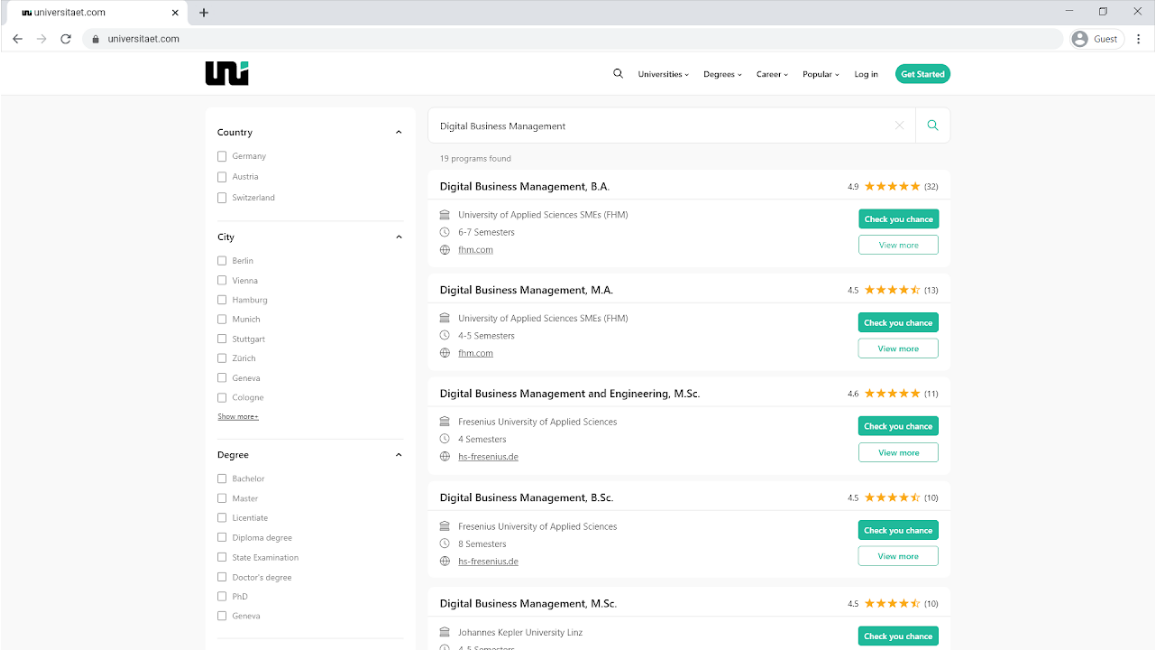This screenshot has width=1156, height=650.
Task: Open the browser three-dot menu
Action: [x=1138, y=39]
